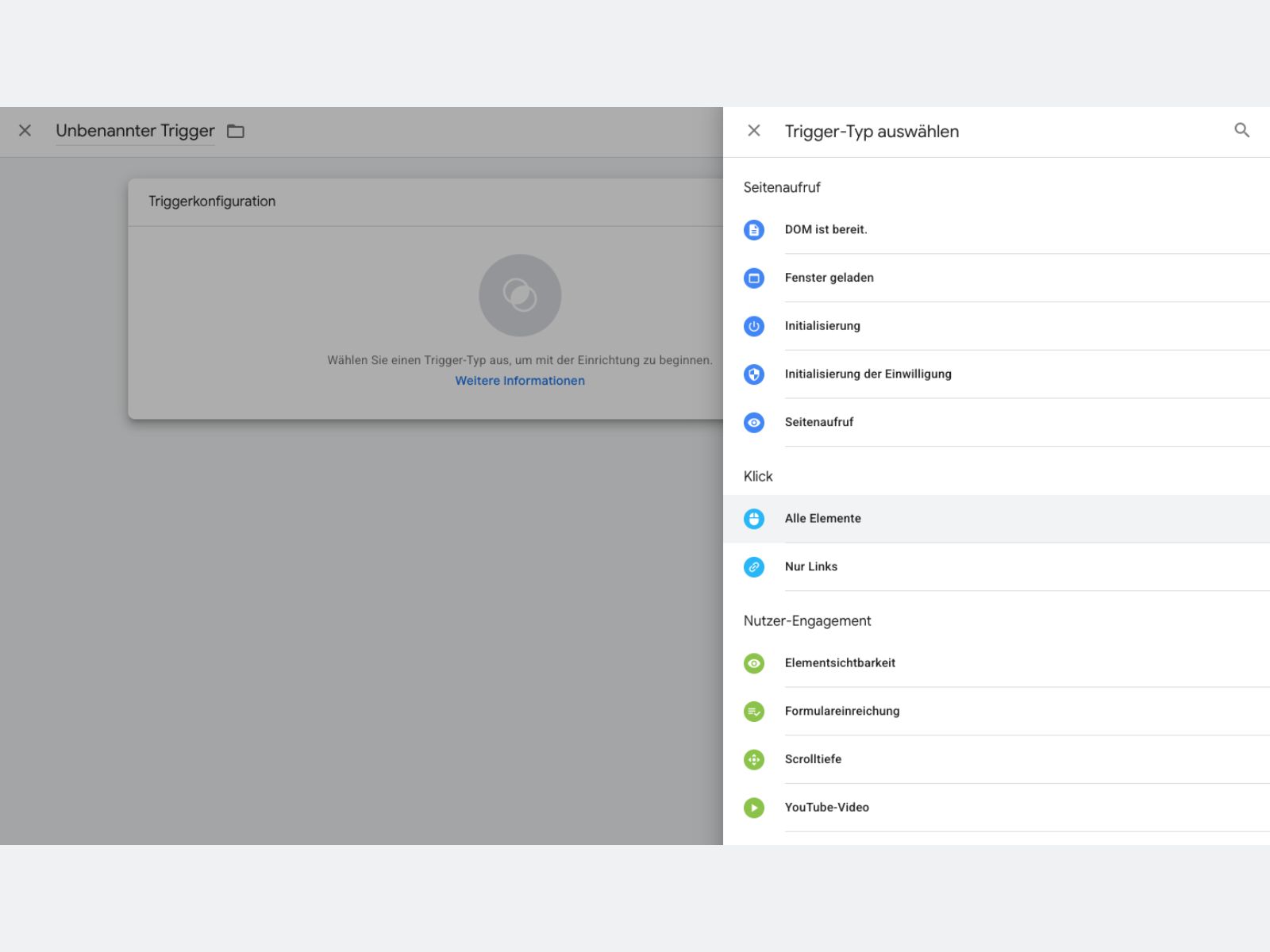1270x952 pixels.
Task: Select YouTube-Video trigger type
Action: [x=997, y=808]
